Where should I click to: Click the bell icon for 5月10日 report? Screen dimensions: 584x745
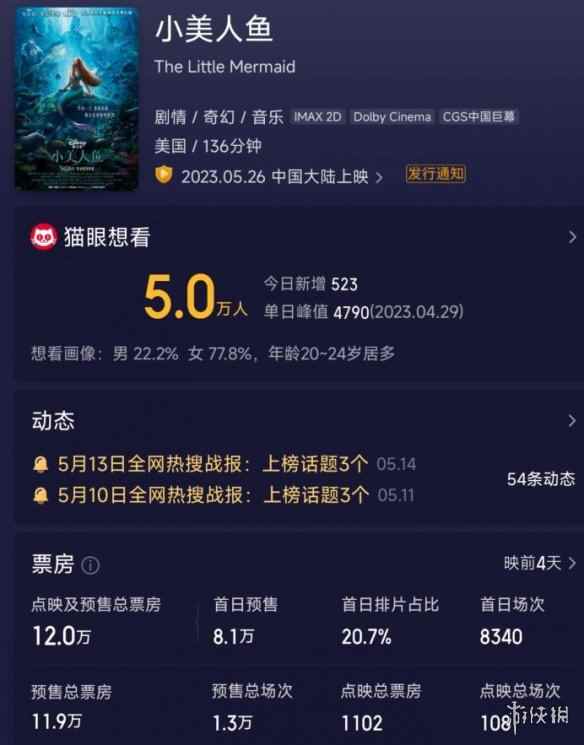pyautogui.click(x=41, y=496)
